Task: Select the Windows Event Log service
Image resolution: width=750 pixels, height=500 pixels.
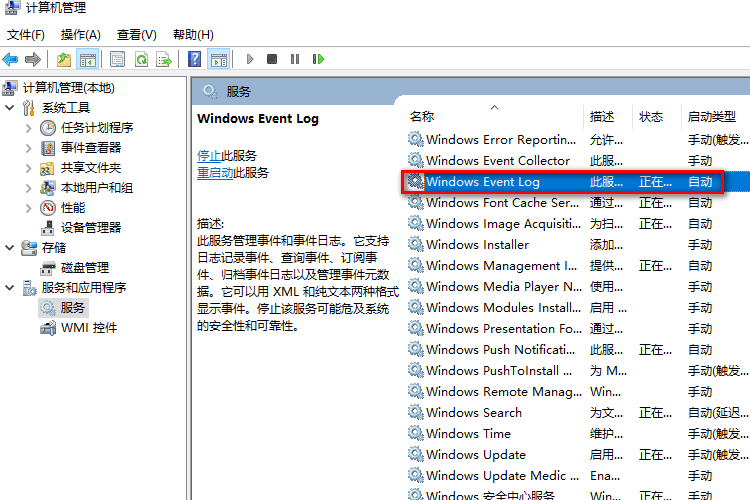Action: [577, 182]
